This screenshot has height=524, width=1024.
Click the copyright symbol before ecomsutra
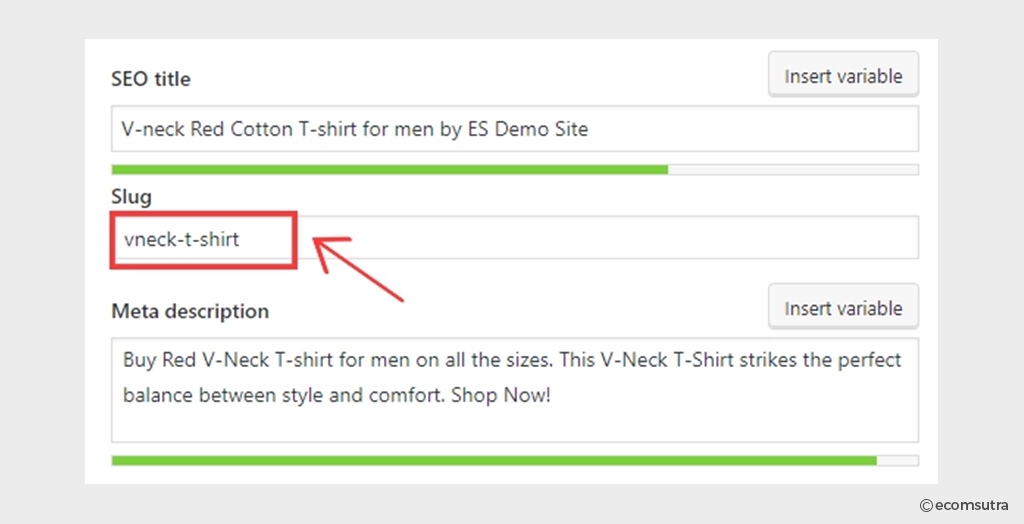pos(926,506)
